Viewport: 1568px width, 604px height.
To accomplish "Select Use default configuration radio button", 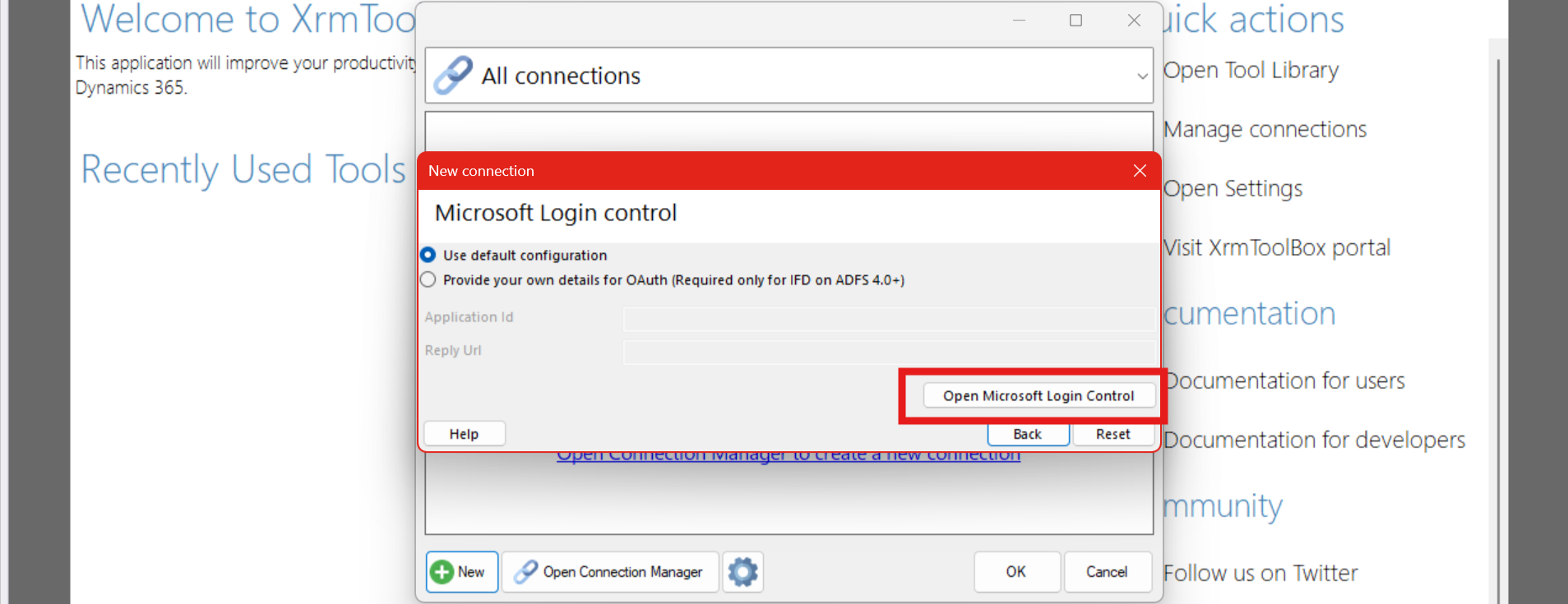I will [x=428, y=256].
